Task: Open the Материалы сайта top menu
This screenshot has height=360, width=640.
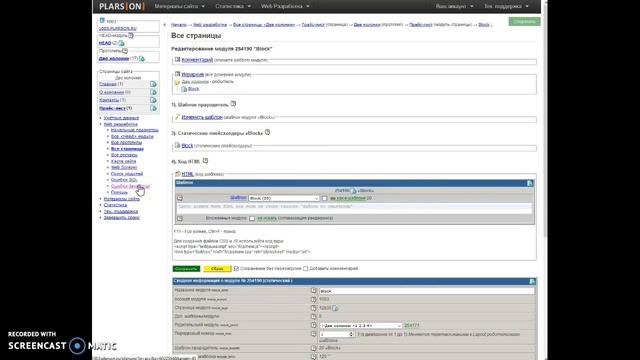Action: 179,6
